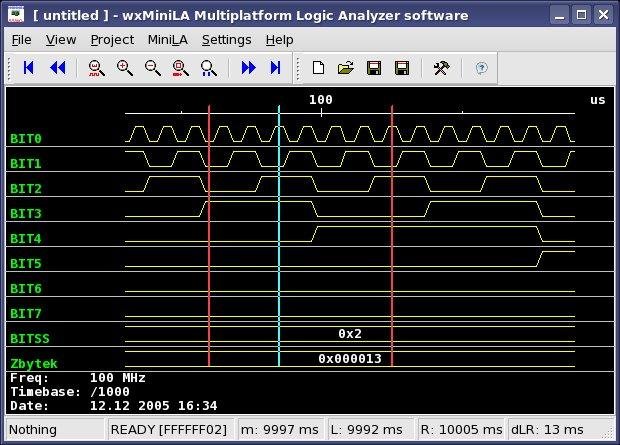Click the BIT1 channel label
620x445 pixels.
coord(26,163)
